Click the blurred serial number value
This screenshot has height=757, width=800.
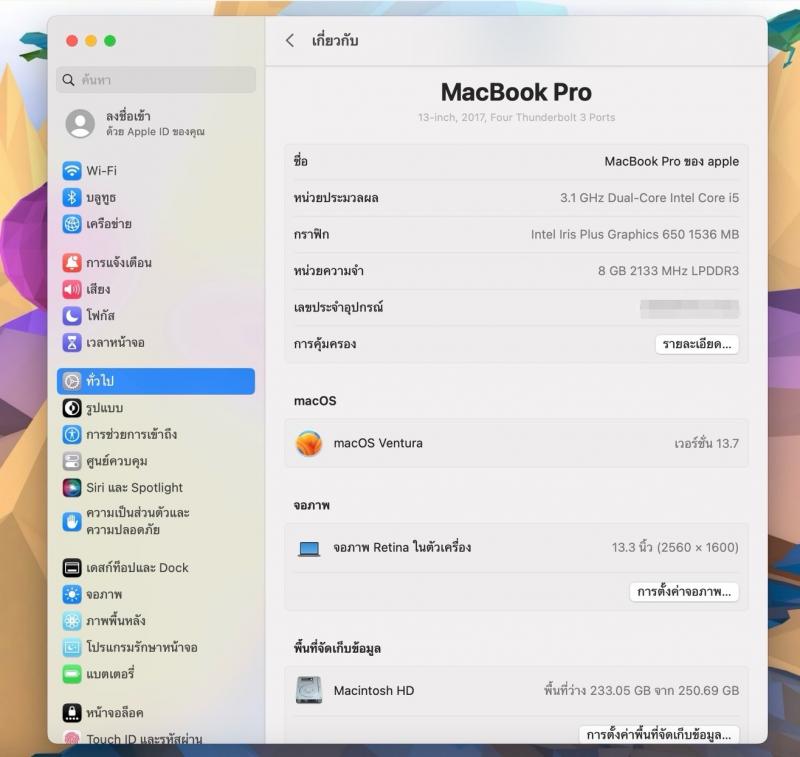(x=689, y=308)
